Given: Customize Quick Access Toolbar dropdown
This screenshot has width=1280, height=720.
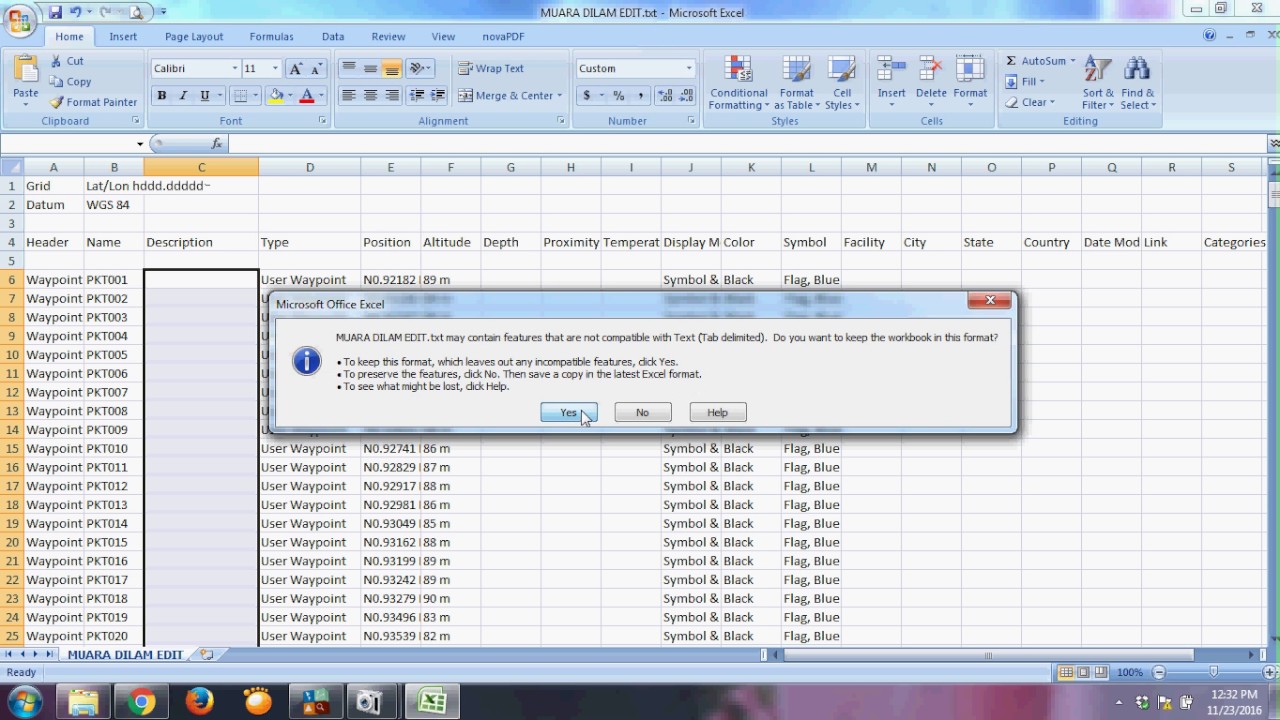Looking at the screenshot, I should [163, 13].
